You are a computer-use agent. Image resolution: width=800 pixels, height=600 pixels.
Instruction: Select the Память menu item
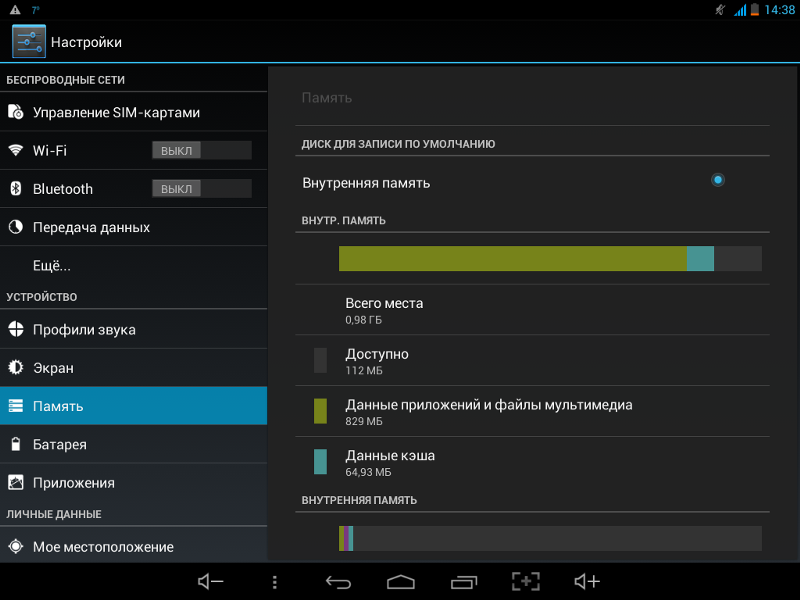[134, 406]
